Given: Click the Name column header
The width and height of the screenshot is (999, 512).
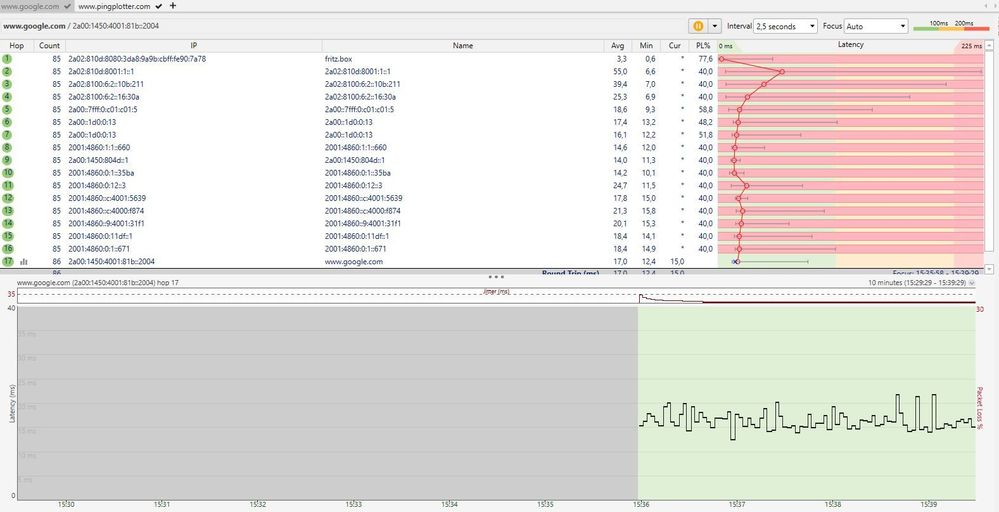Looking at the screenshot, I should point(463,46).
